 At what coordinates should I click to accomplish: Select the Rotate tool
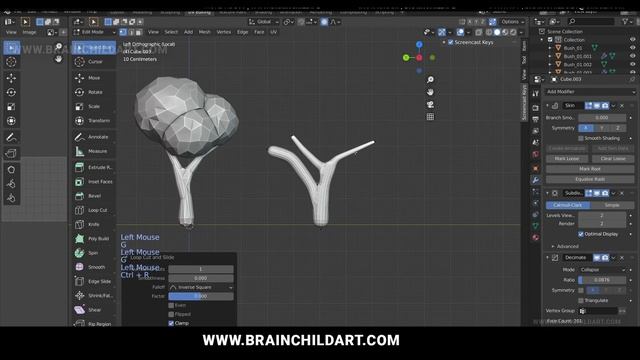(x=94, y=92)
